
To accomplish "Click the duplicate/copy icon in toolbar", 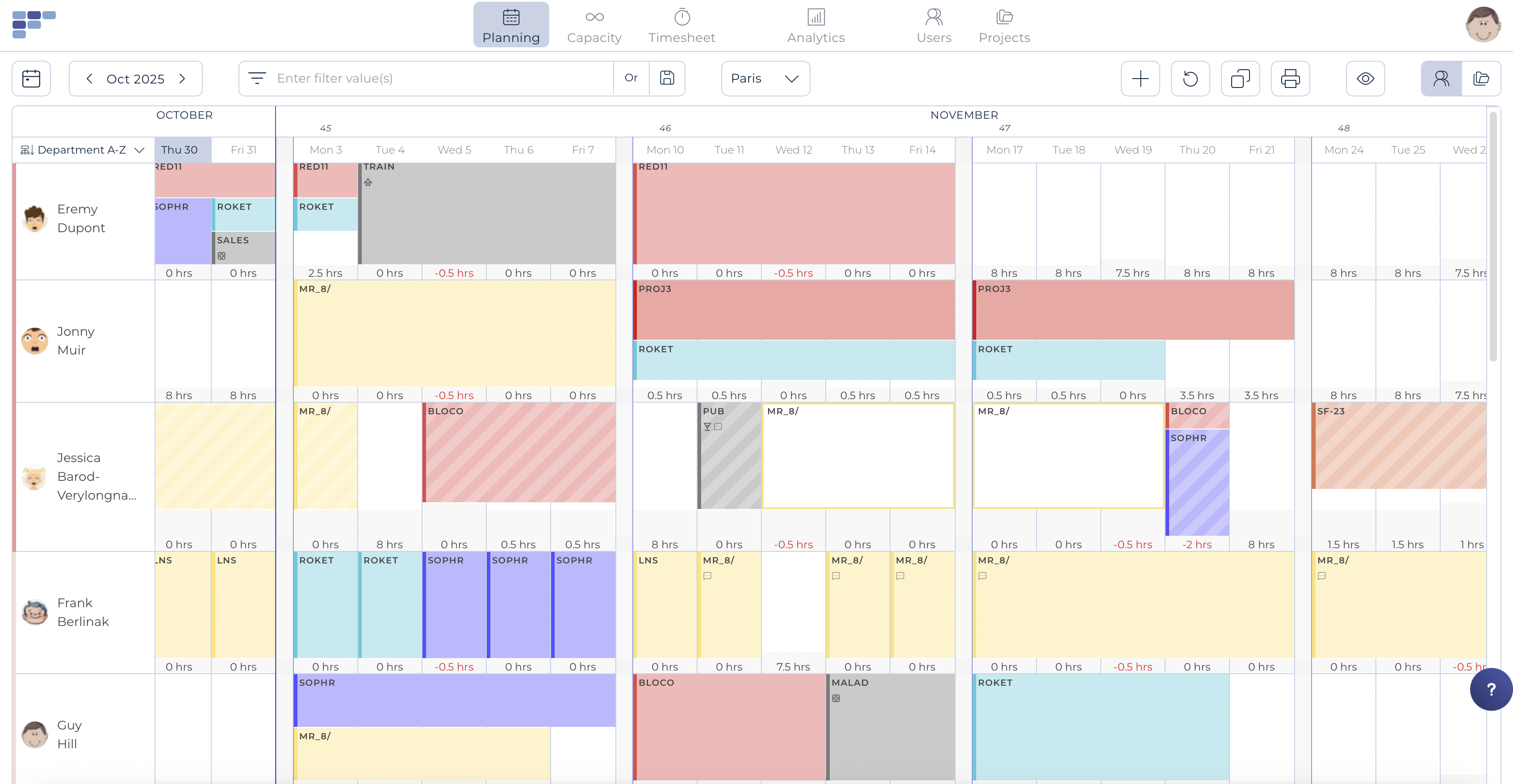I will tap(1240, 78).
